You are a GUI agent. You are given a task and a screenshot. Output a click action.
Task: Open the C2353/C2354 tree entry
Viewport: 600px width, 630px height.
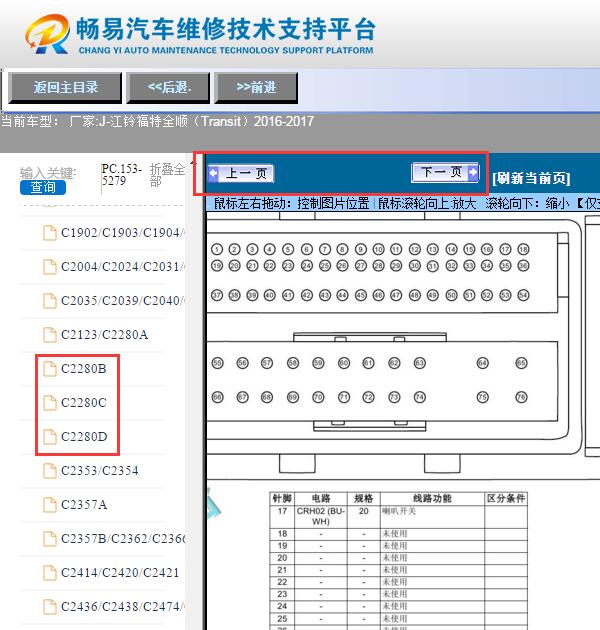click(100, 470)
